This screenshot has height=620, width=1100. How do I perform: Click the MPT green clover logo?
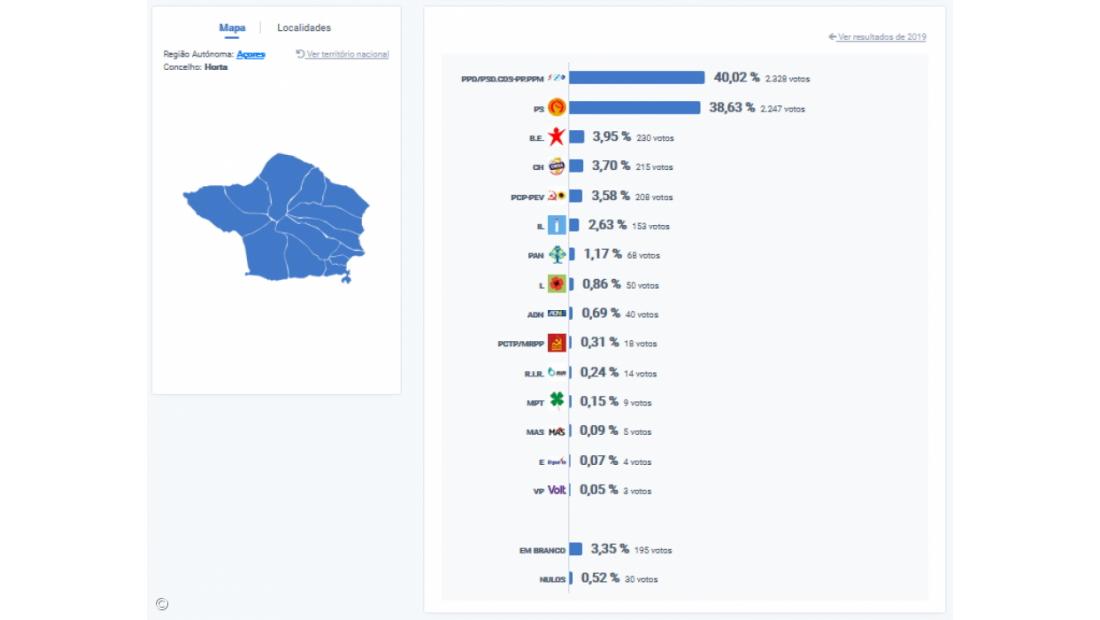pyautogui.click(x=557, y=402)
